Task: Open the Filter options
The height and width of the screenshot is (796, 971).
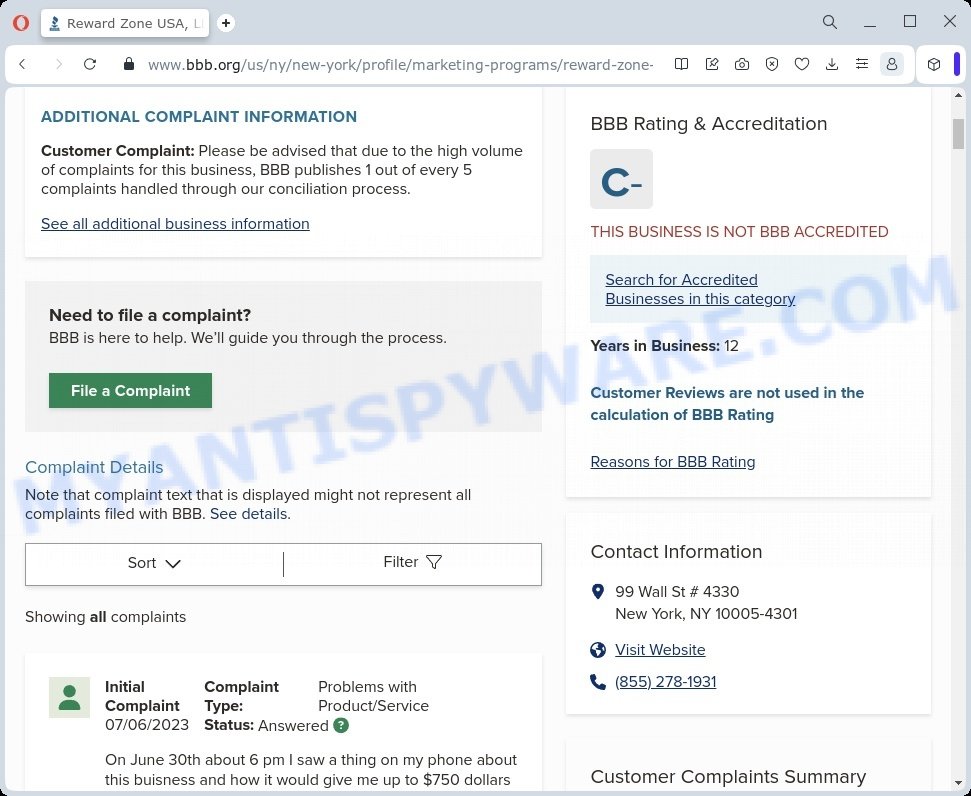Action: [x=412, y=562]
